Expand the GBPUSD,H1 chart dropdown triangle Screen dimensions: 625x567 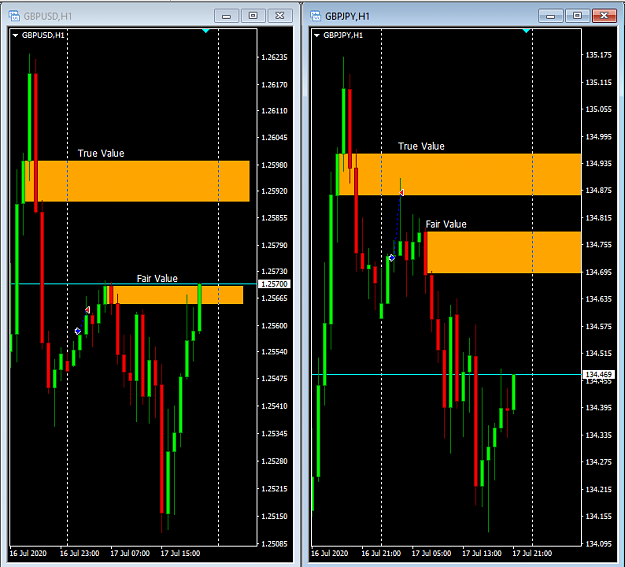pyautogui.click(x=16, y=35)
